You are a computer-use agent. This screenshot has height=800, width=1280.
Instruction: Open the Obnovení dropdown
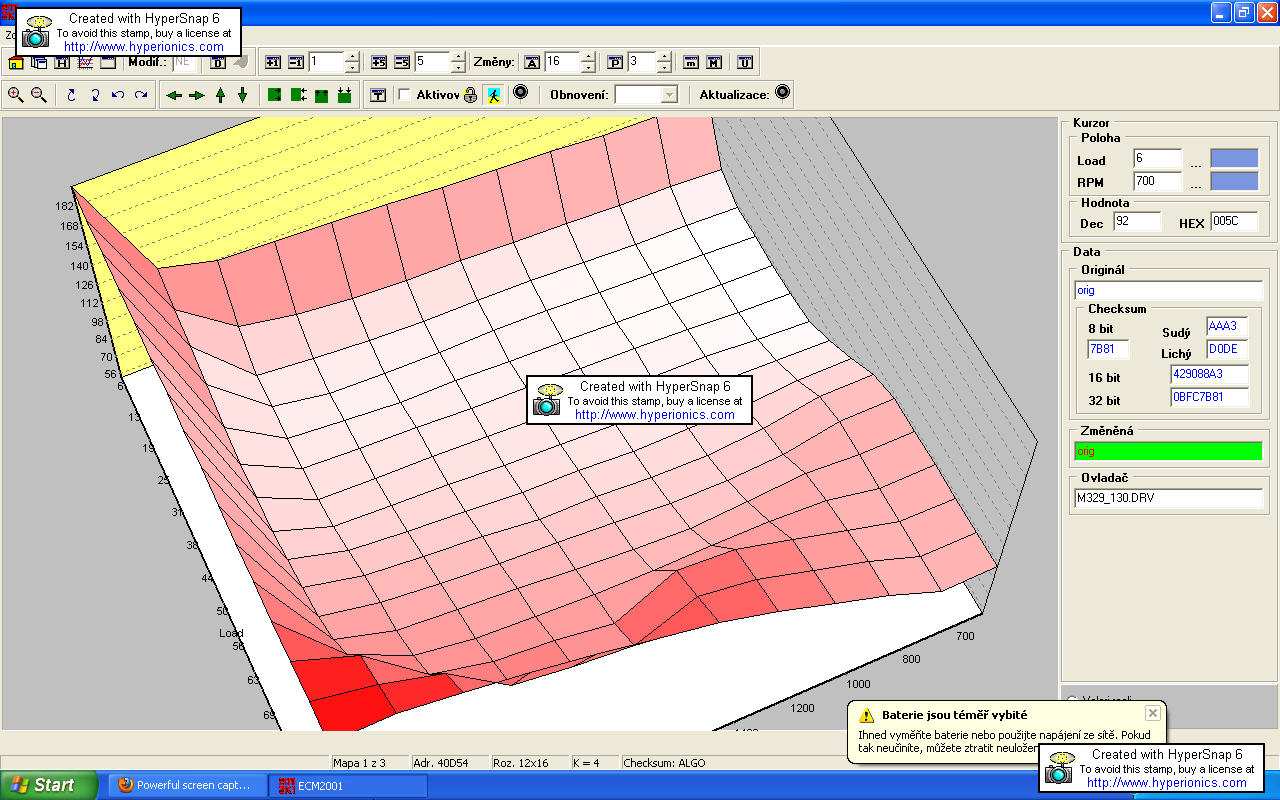pos(670,95)
